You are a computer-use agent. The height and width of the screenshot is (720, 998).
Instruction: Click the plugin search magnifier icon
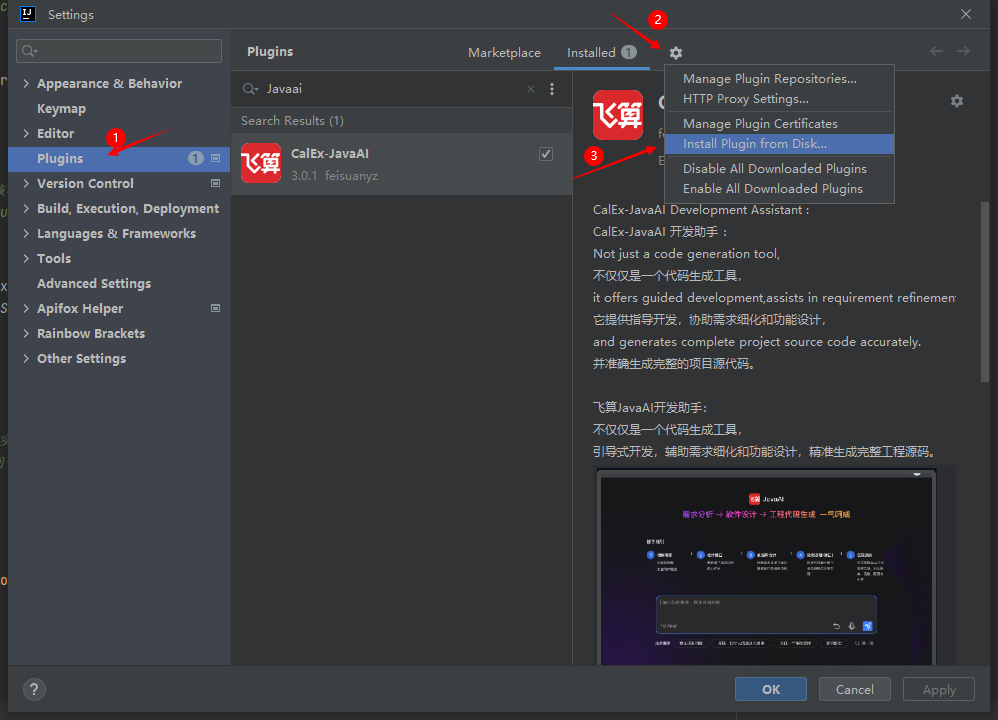click(x=250, y=89)
